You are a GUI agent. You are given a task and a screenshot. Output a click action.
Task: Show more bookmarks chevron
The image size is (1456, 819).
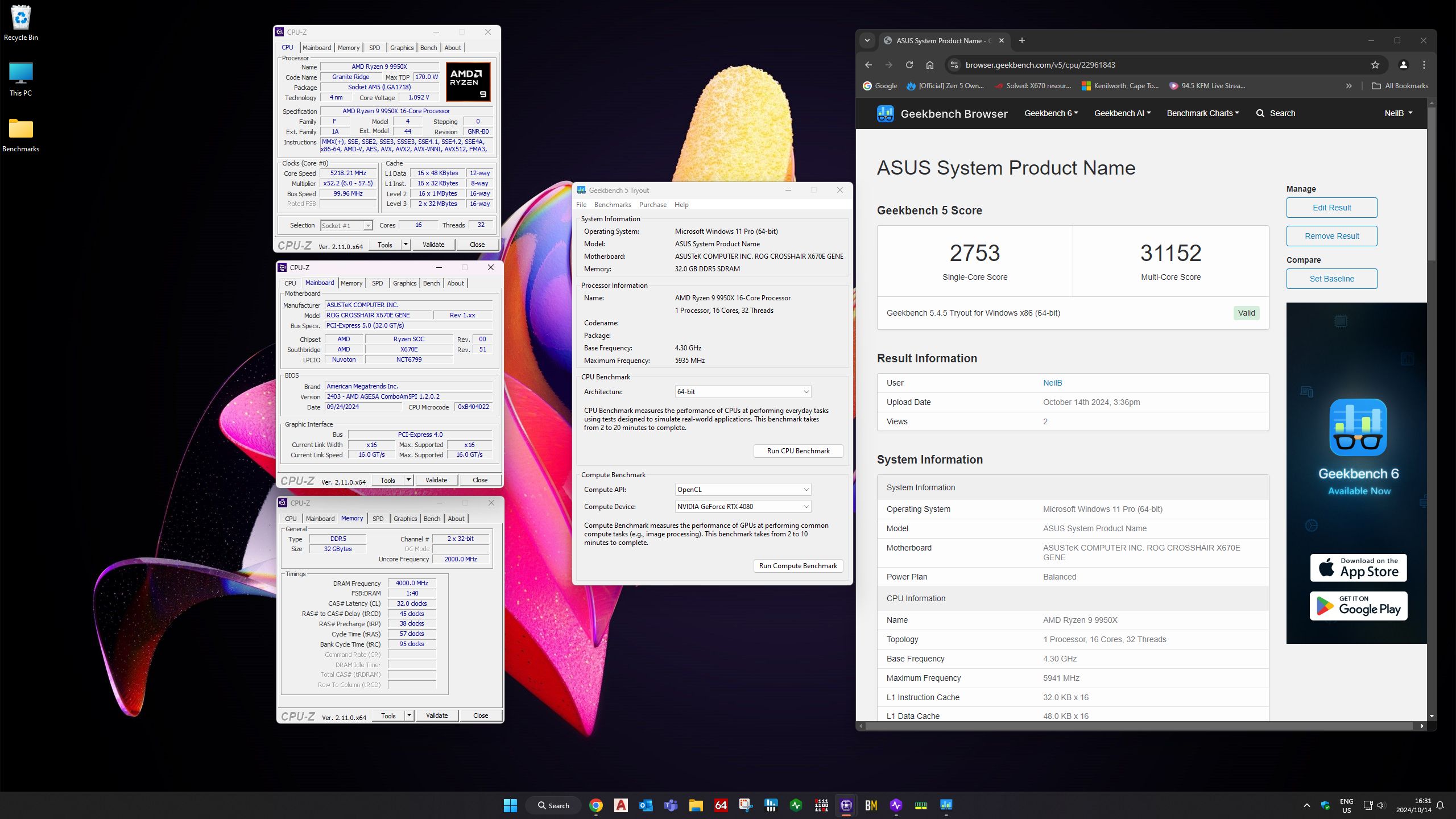[1349, 86]
